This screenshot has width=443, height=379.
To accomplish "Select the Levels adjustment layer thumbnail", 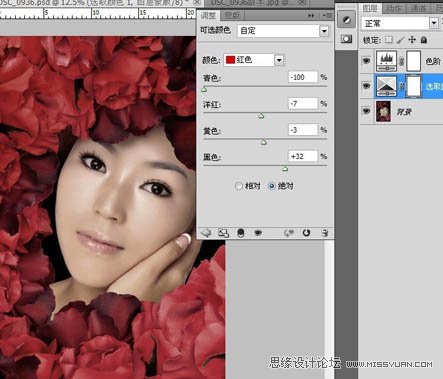I will tap(386, 61).
